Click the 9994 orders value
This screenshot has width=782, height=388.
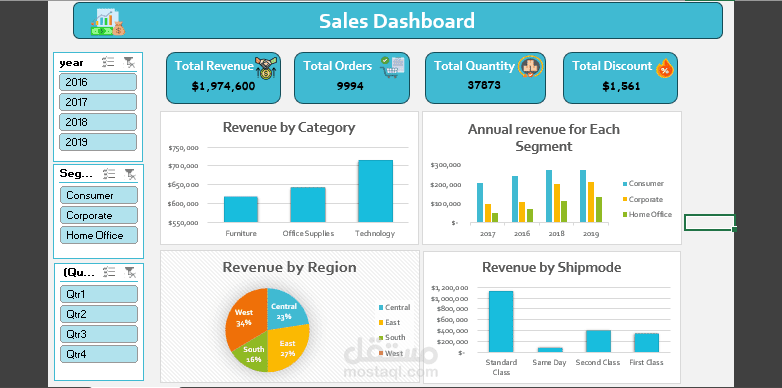point(350,86)
